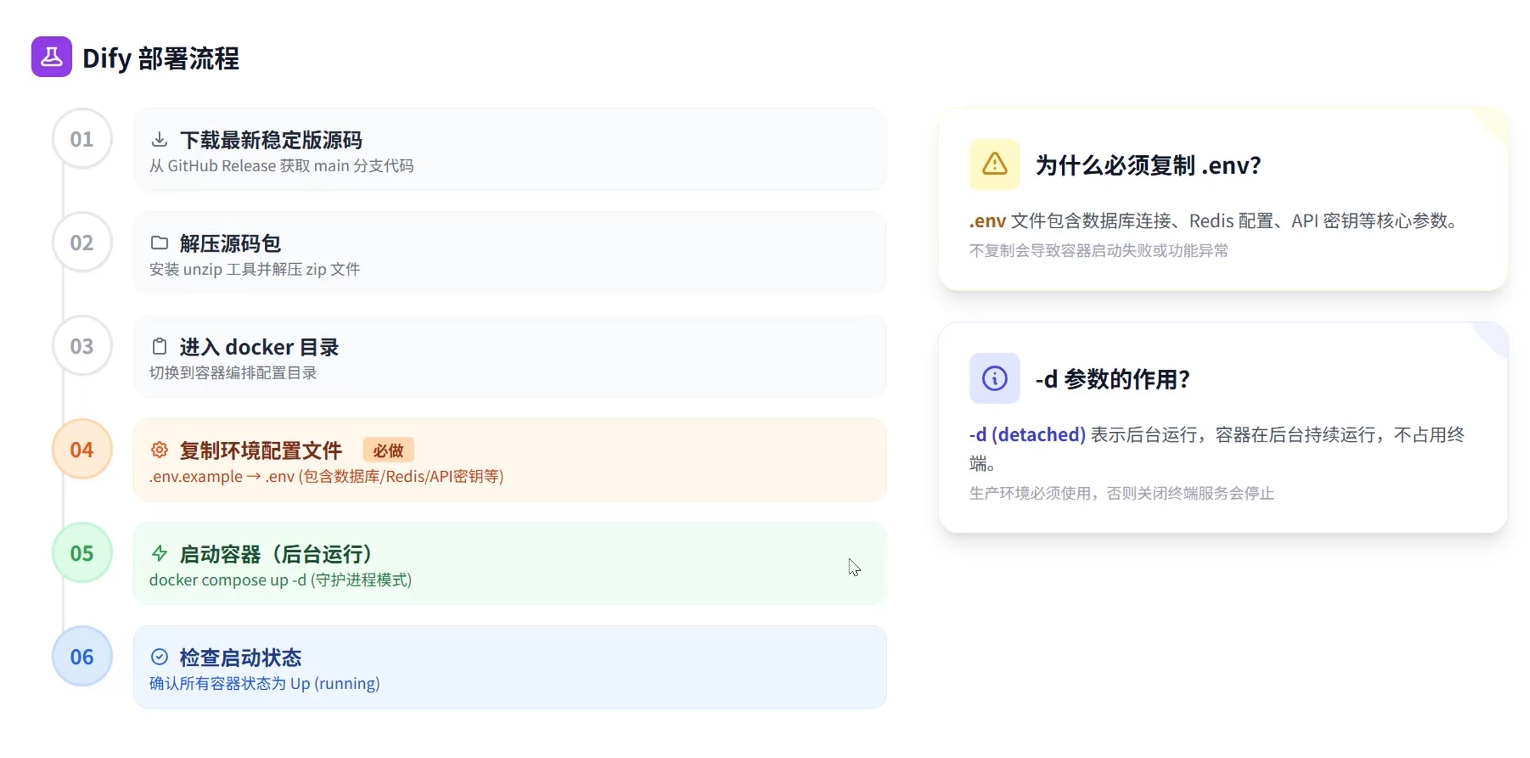Click the 生产环境必须使用 footnote text
Image resolution: width=1530 pixels, height=758 pixels.
tap(1122, 493)
